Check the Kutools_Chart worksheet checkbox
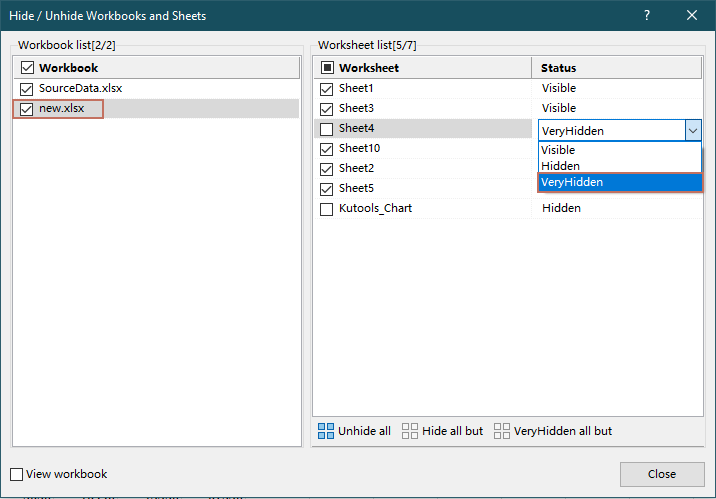716x499 pixels. [326, 209]
